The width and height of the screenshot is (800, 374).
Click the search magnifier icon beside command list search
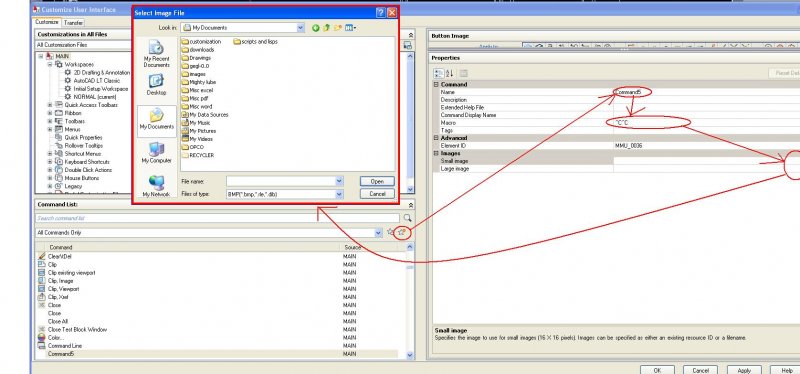[407, 218]
